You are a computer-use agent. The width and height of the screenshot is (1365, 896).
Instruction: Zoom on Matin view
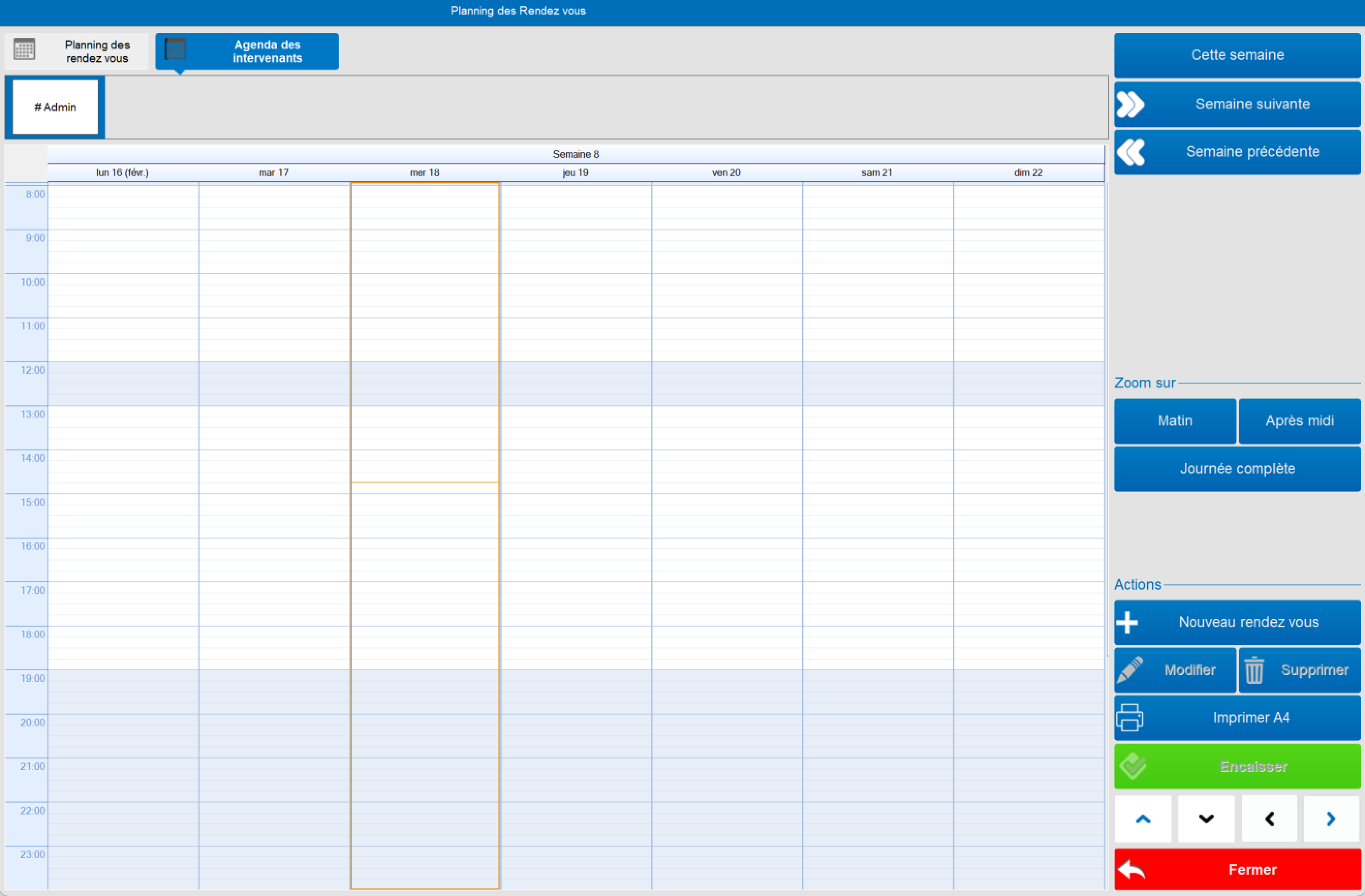pyautogui.click(x=1175, y=421)
